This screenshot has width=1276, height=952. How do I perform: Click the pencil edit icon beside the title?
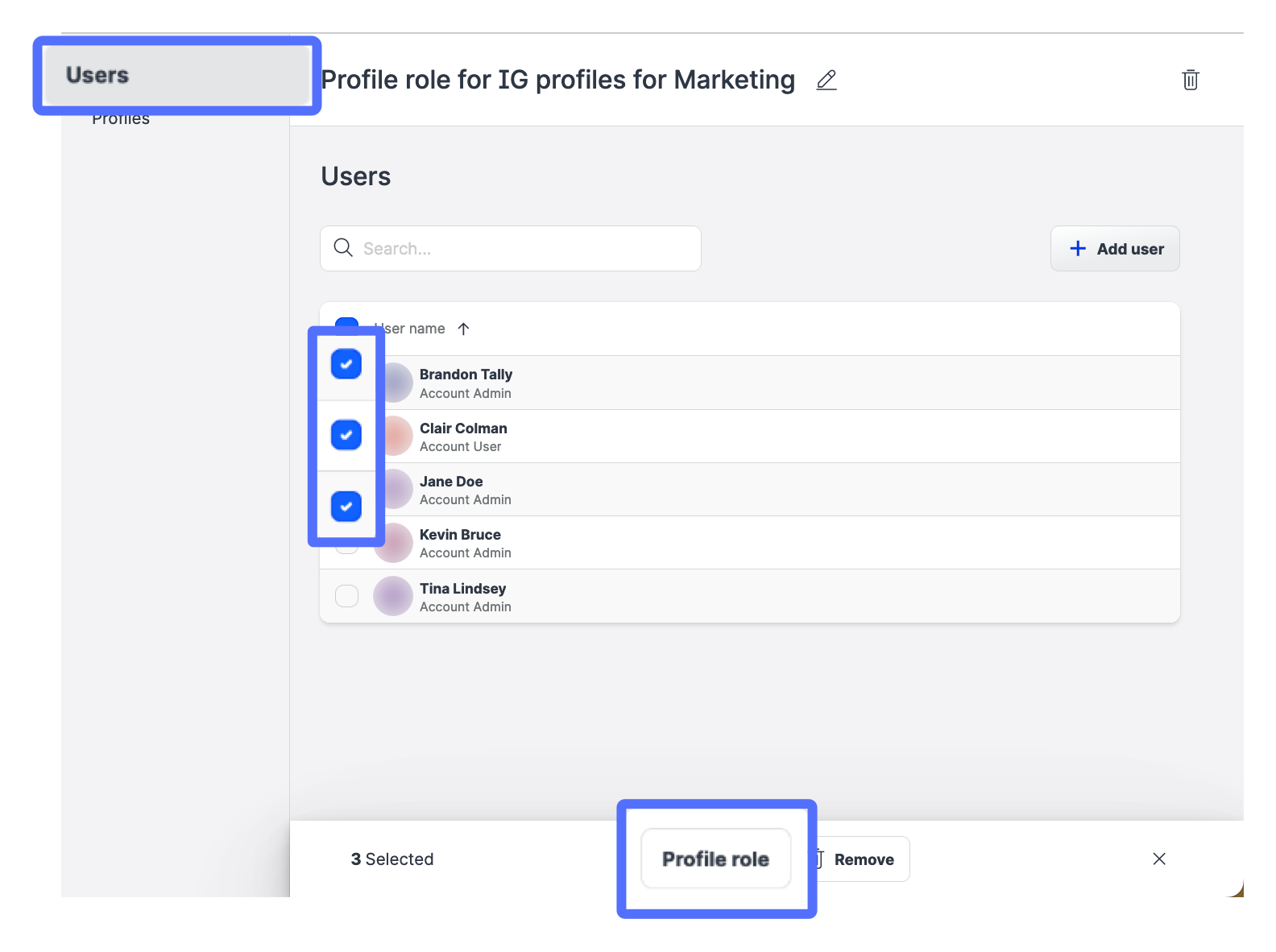[826, 80]
